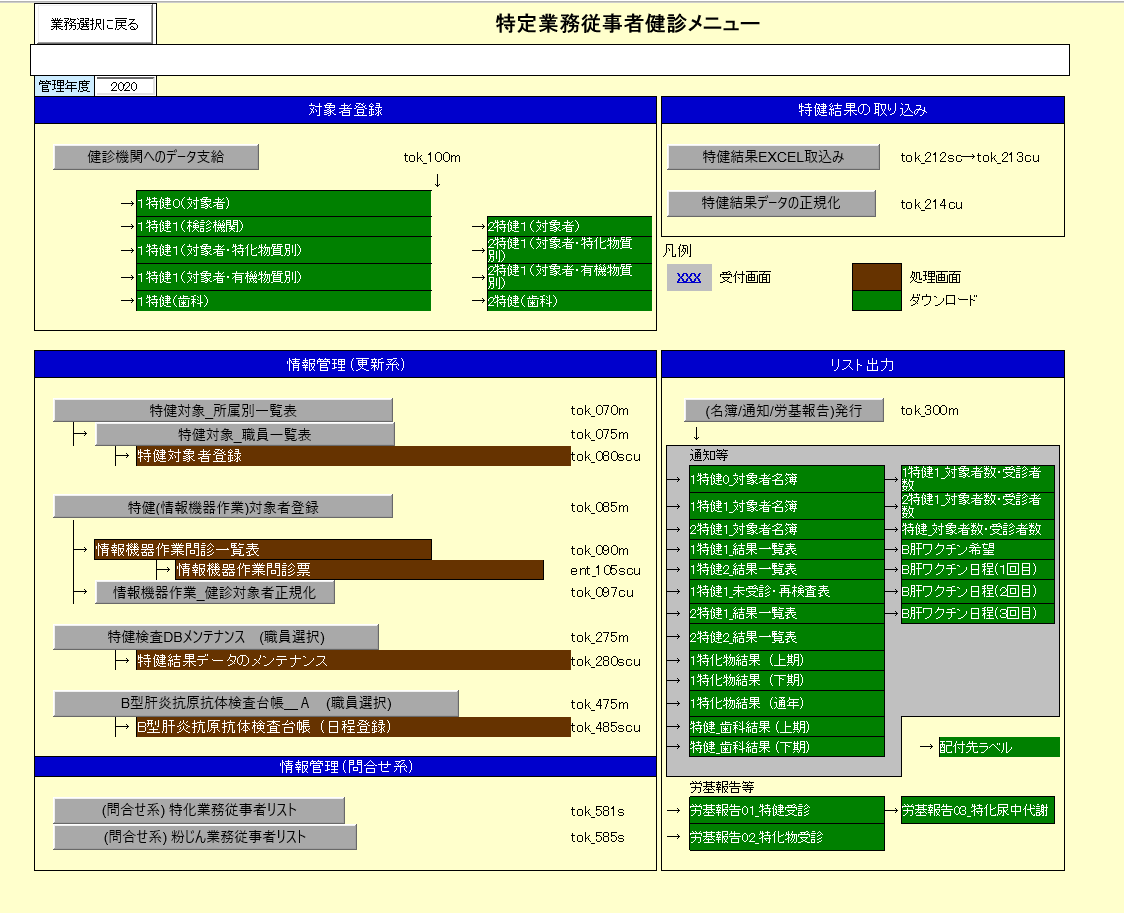Screen dimensions: 1124x913
Task: Open 特健(情報機器作業)対象者登録
Action: coord(223,507)
